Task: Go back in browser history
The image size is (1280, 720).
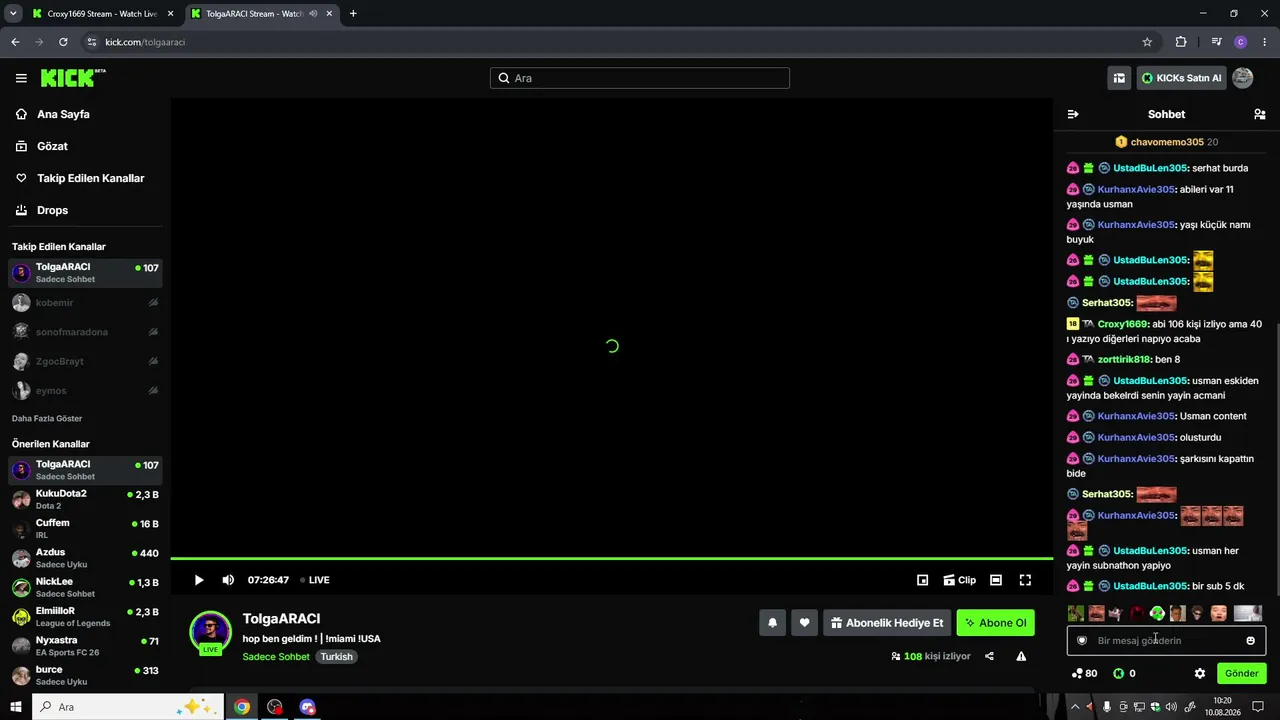Action: [15, 42]
